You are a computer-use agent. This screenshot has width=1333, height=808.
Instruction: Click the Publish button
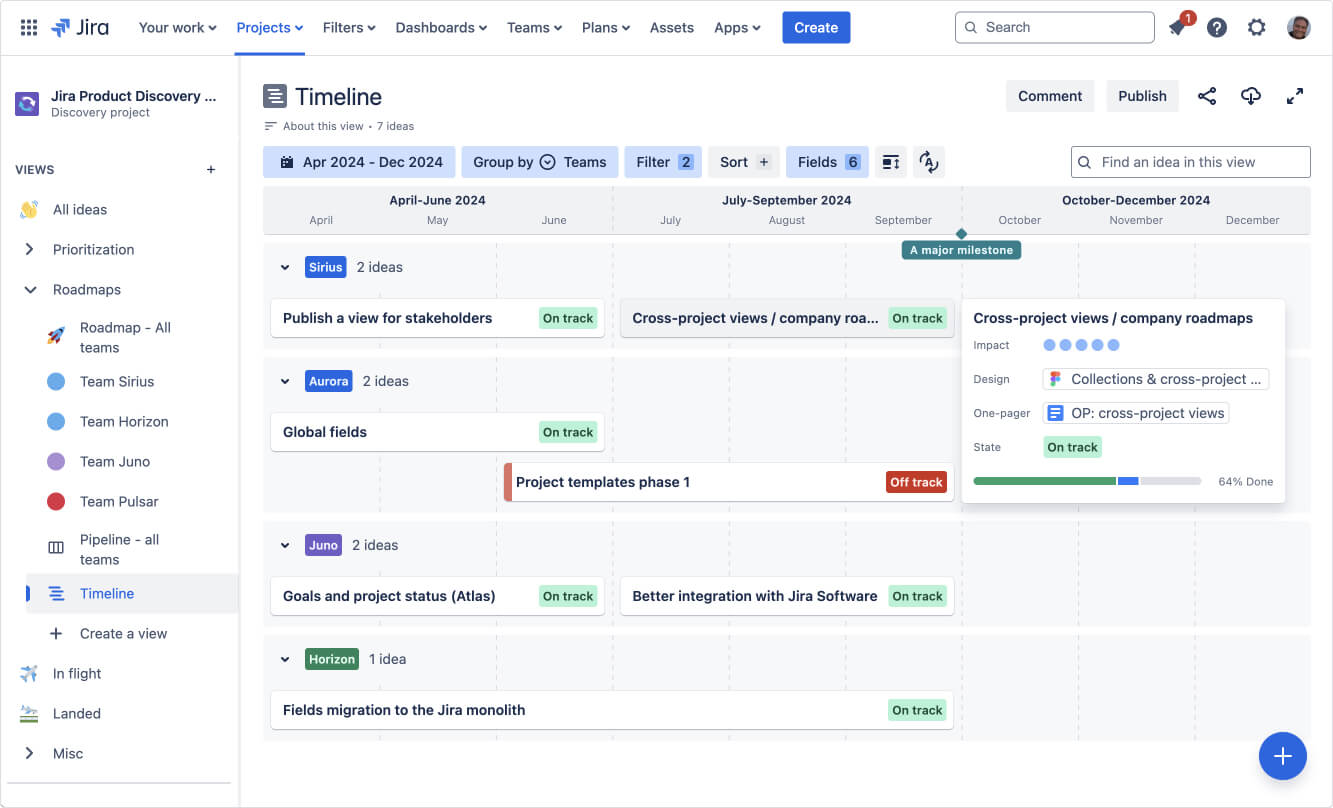point(1142,95)
